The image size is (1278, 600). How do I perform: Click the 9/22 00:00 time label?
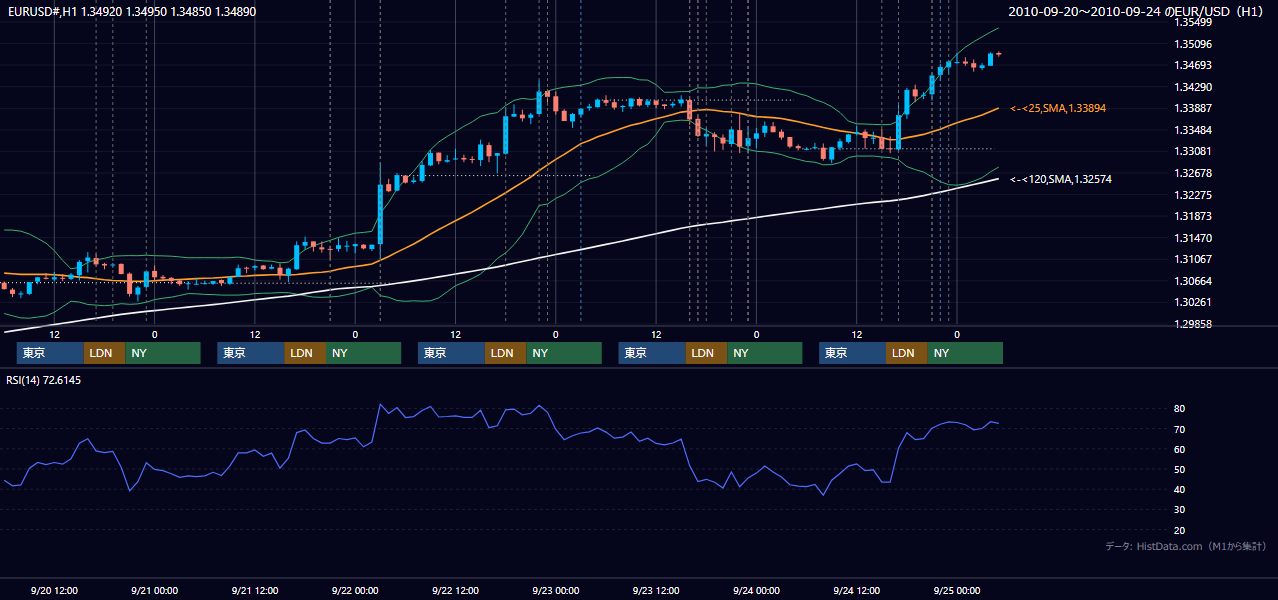pyautogui.click(x=355, y=590)
